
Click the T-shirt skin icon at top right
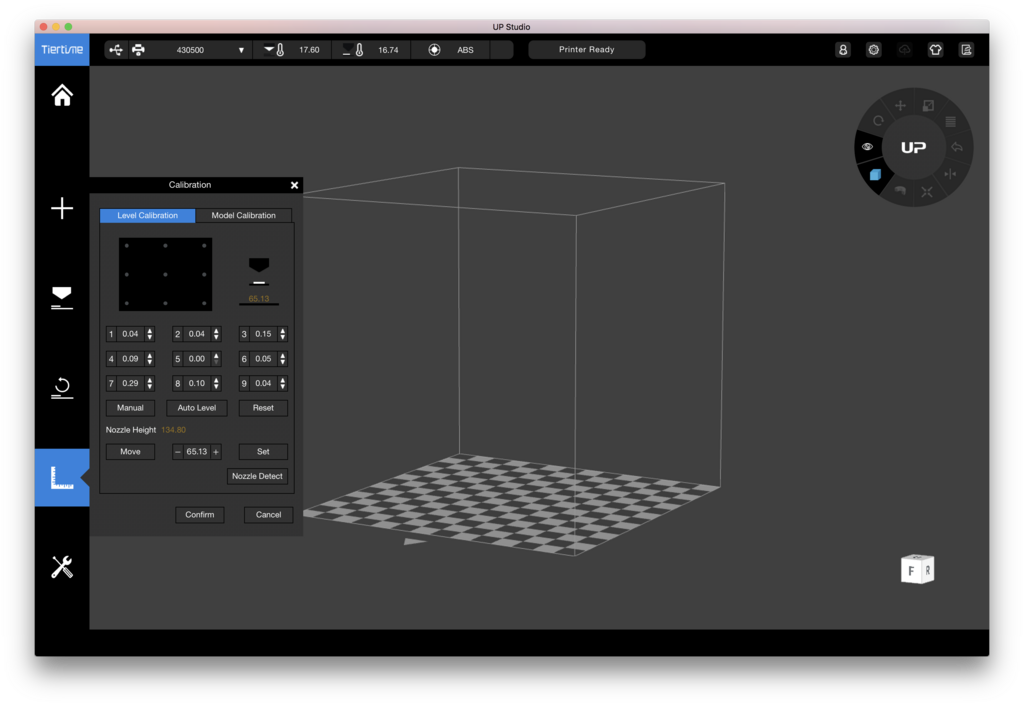(935, 50)
